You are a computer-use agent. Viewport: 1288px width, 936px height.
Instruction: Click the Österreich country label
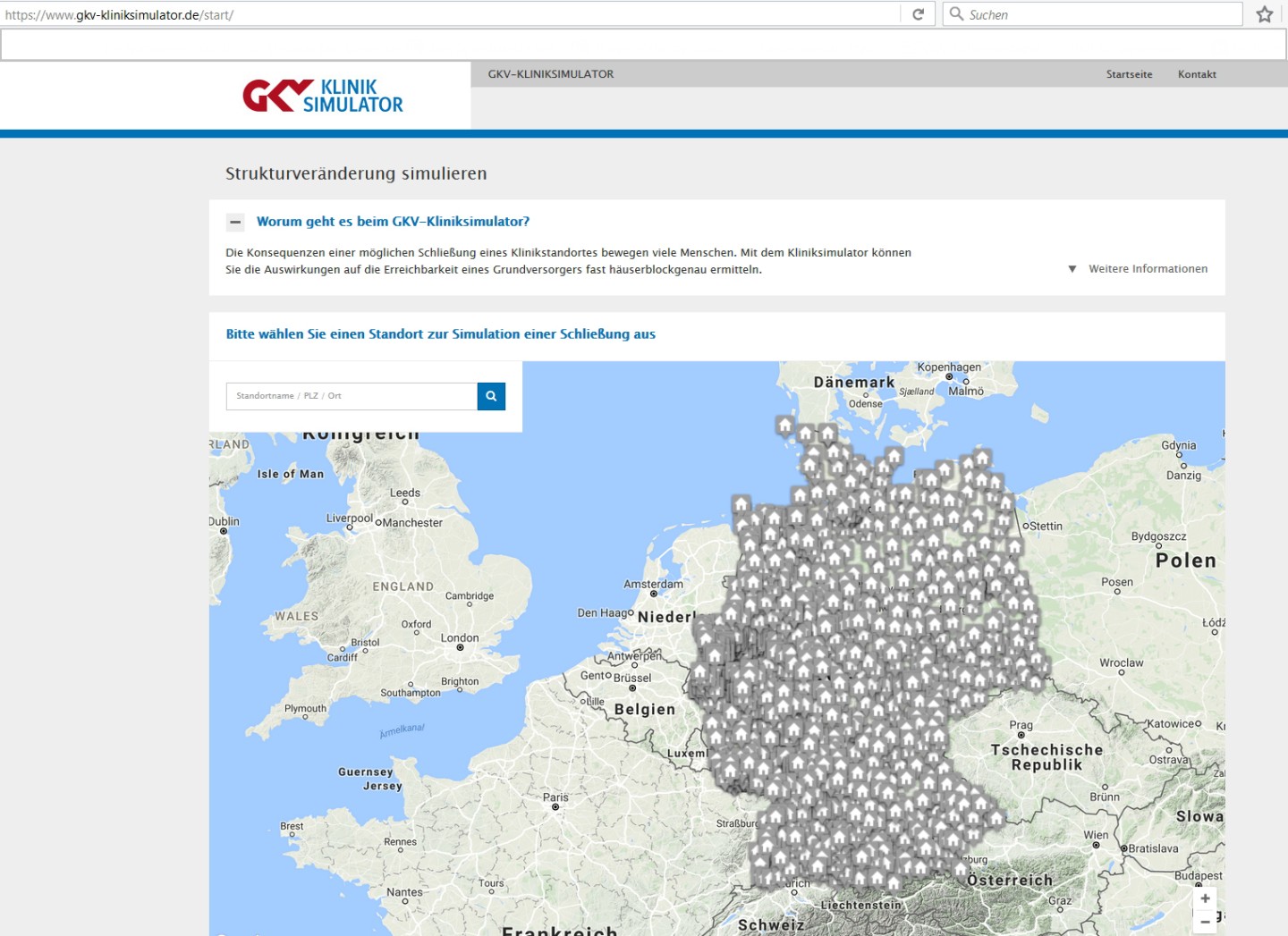click(x=1010, y=881)
